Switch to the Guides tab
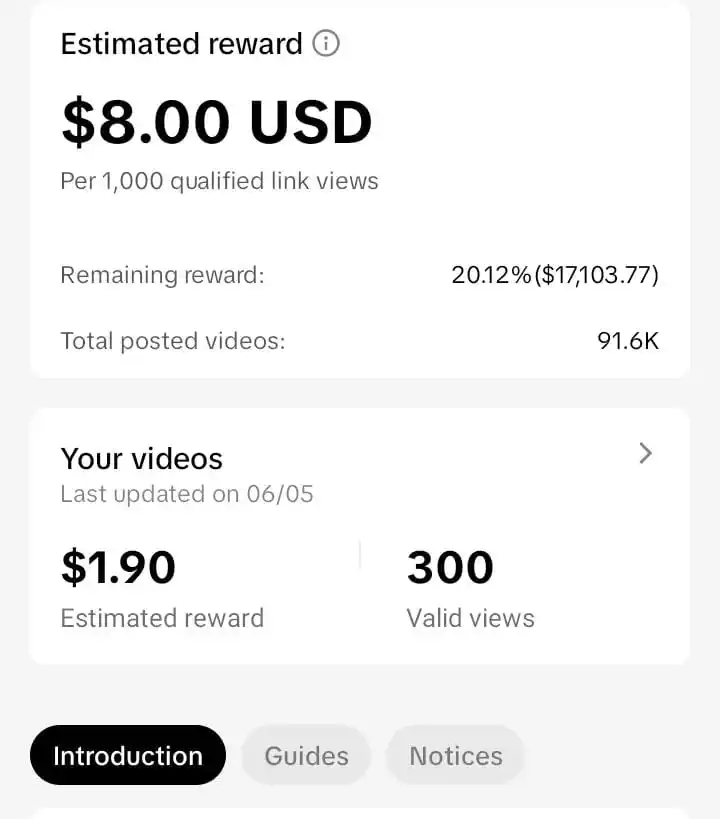 (x=306, y=755)
